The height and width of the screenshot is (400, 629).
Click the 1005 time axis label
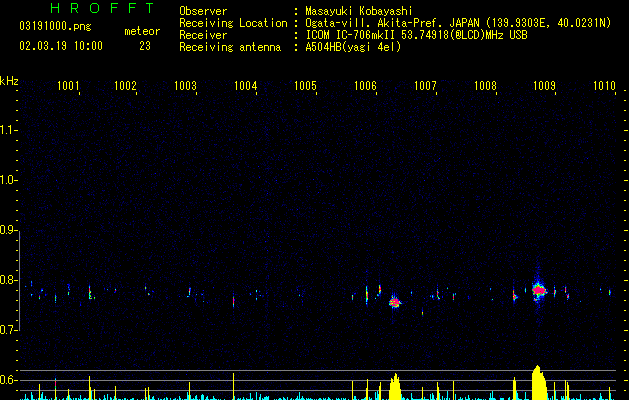[x=305, y=86]
